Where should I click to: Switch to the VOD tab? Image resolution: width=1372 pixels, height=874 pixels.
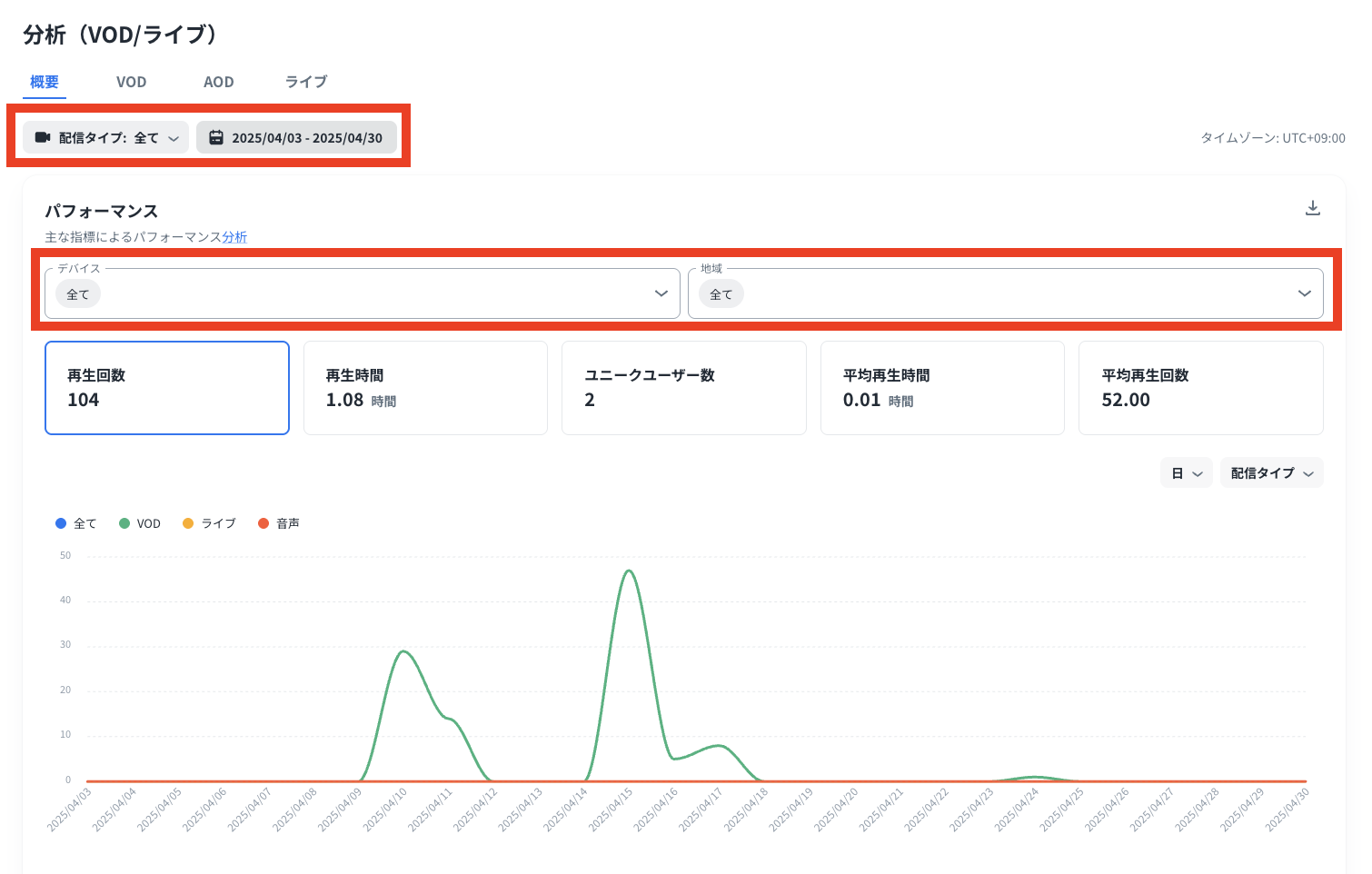(131, 82)
